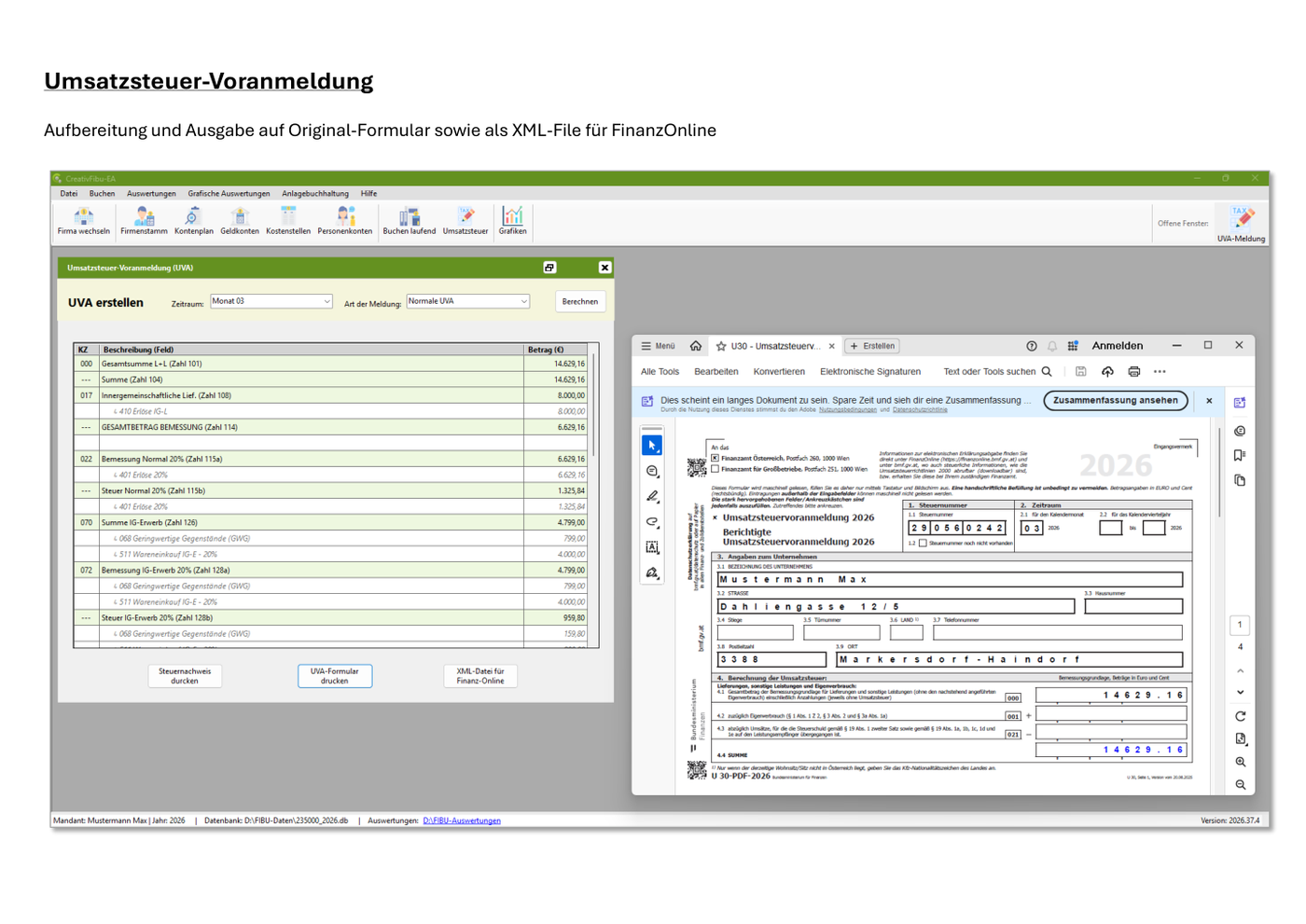1306x924 pixels.
Task: Open the Datei menu
Action: tap(69, 194)
